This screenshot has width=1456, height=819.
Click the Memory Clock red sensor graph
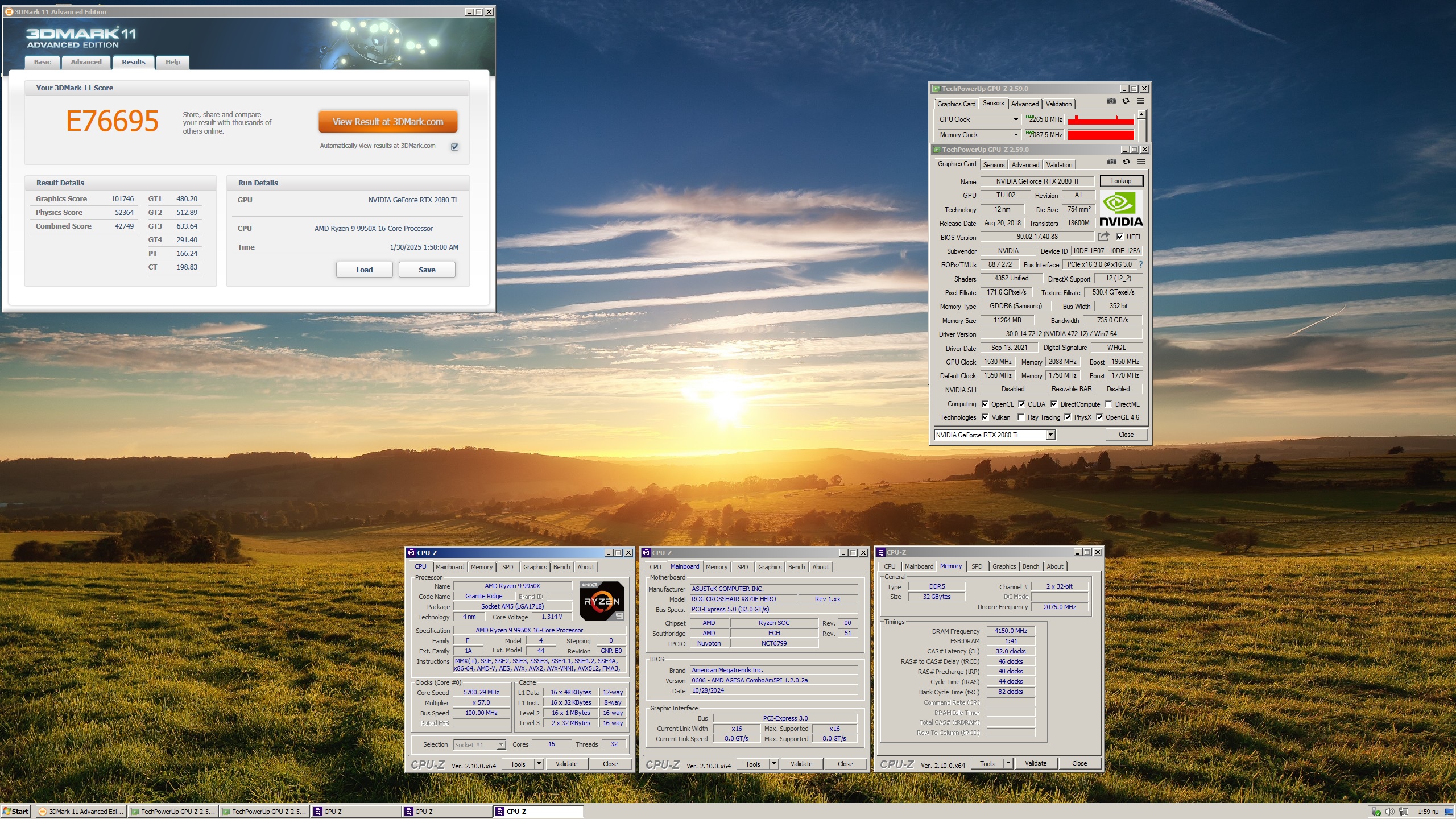(1101, 135)
